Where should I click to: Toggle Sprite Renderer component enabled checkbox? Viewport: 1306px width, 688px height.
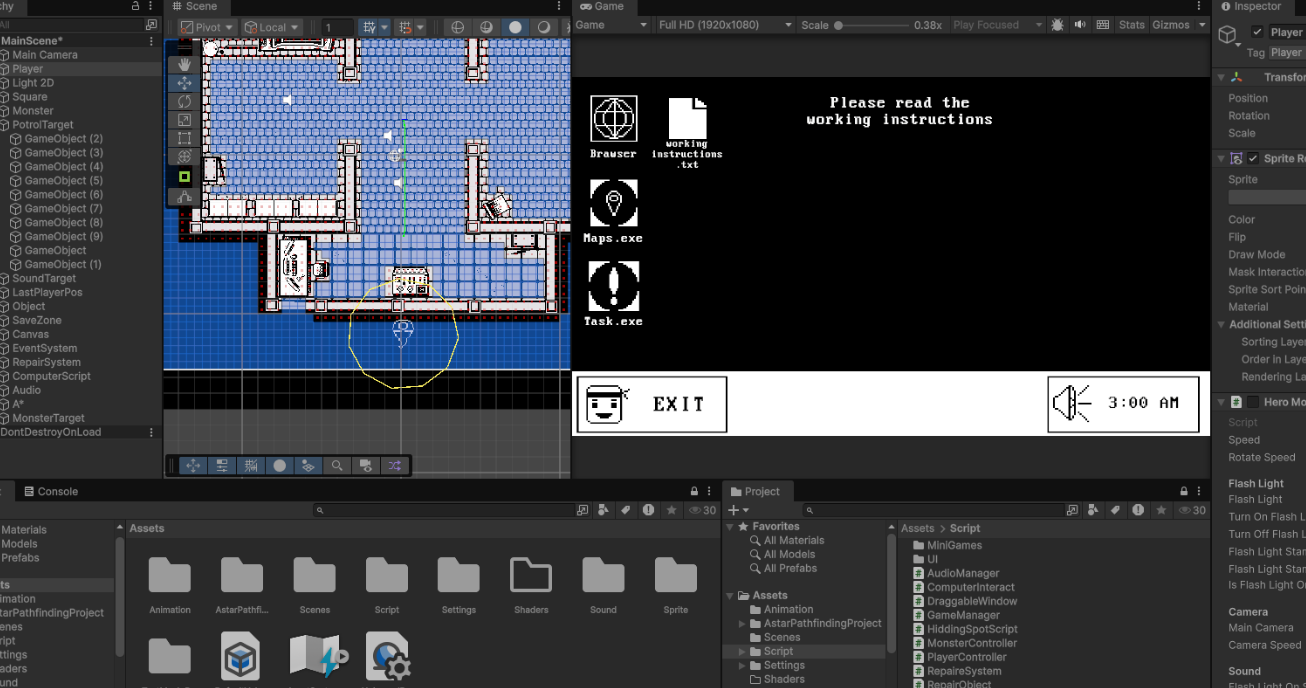click(x=1253, y=158)
